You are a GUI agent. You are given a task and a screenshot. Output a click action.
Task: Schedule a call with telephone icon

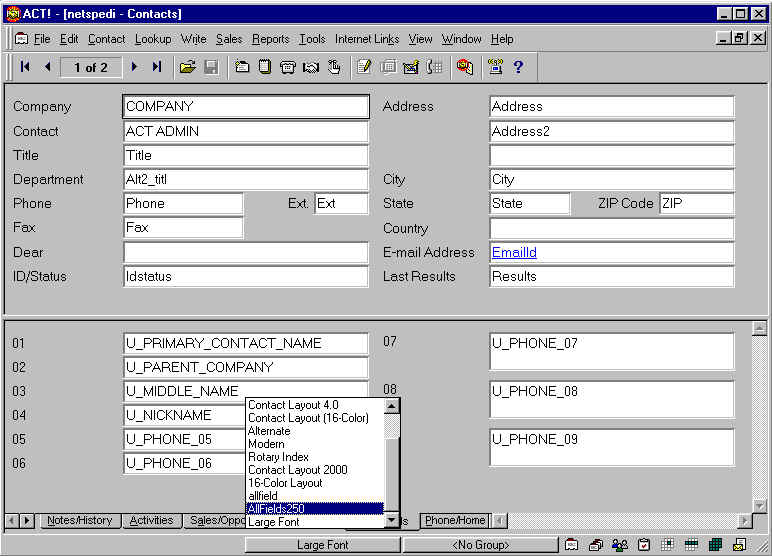pos(288,66)
